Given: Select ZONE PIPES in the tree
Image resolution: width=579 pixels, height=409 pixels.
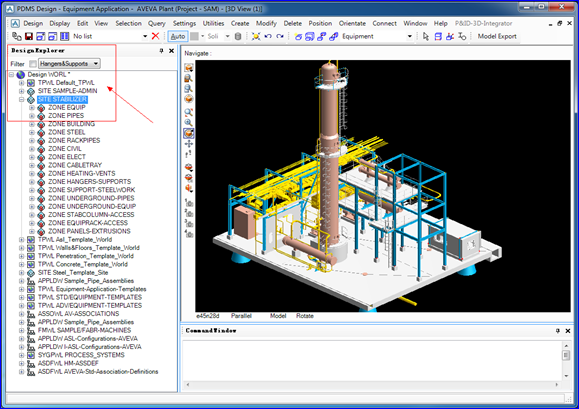Looking at the screenshot, I should pyautogui.click(x=66, y=116).
